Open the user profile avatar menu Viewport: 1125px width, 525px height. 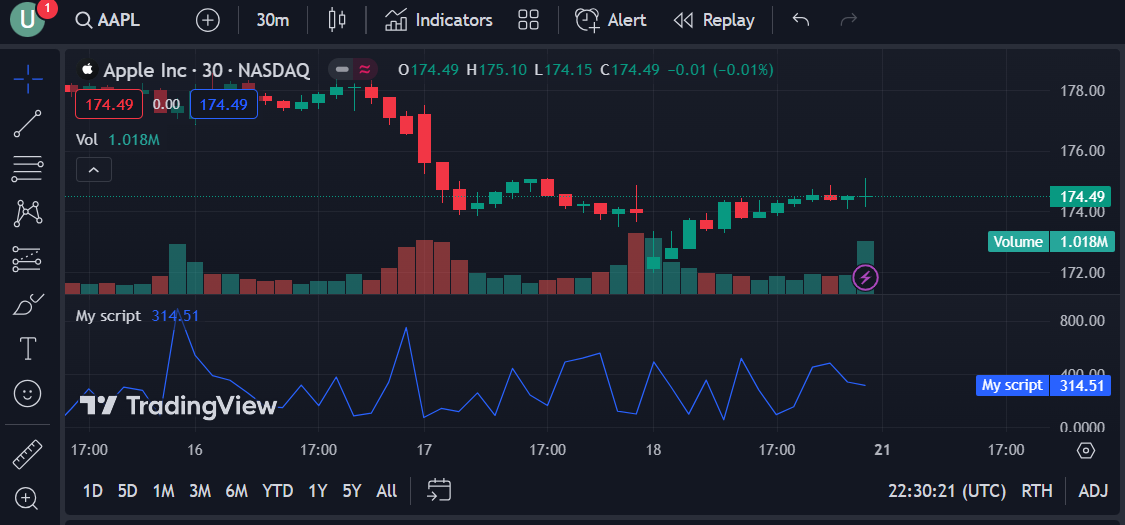point(27,19)
